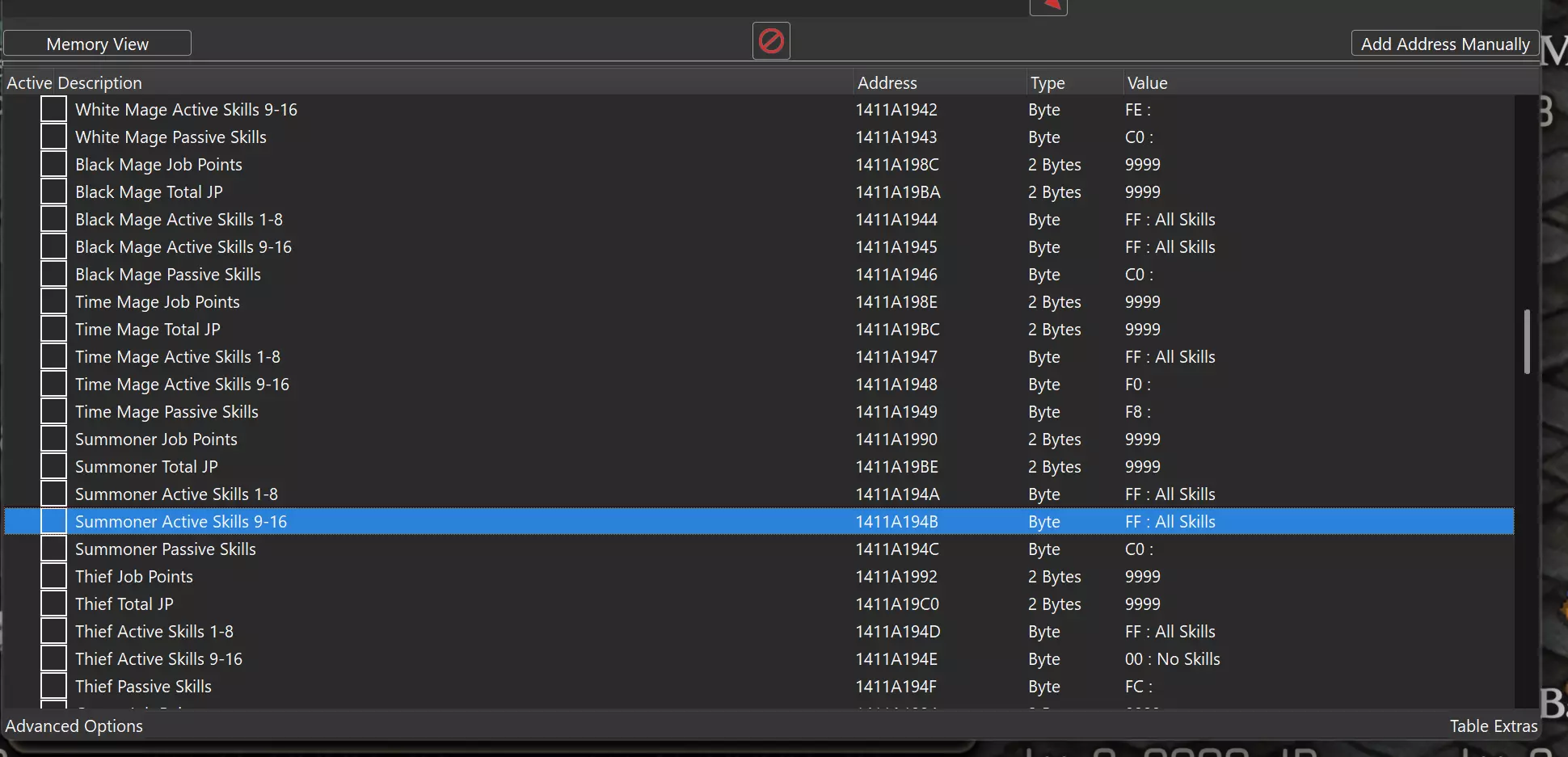
Task: Click address 1411A1947
Action: [x=896, y=356]
